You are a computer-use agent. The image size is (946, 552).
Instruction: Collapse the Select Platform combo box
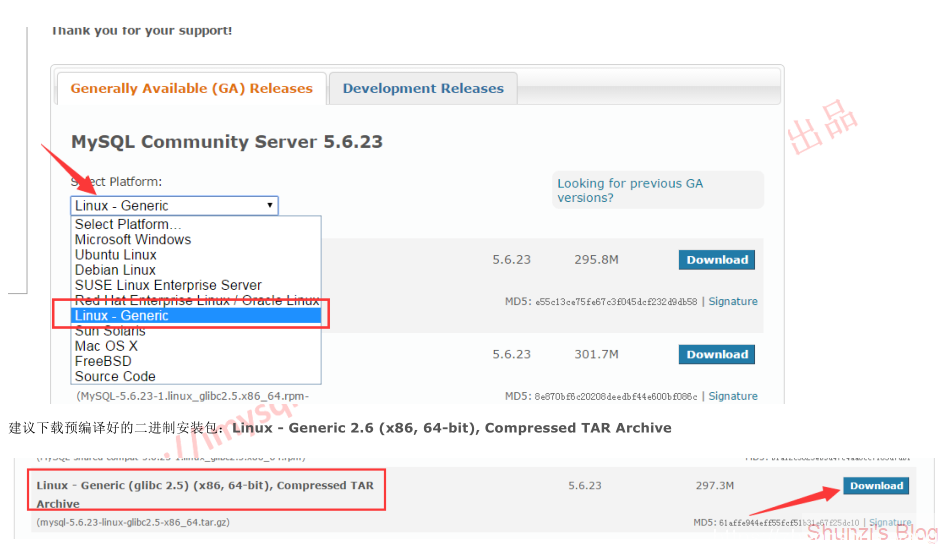pyautogui.click(x=174, y=205)
